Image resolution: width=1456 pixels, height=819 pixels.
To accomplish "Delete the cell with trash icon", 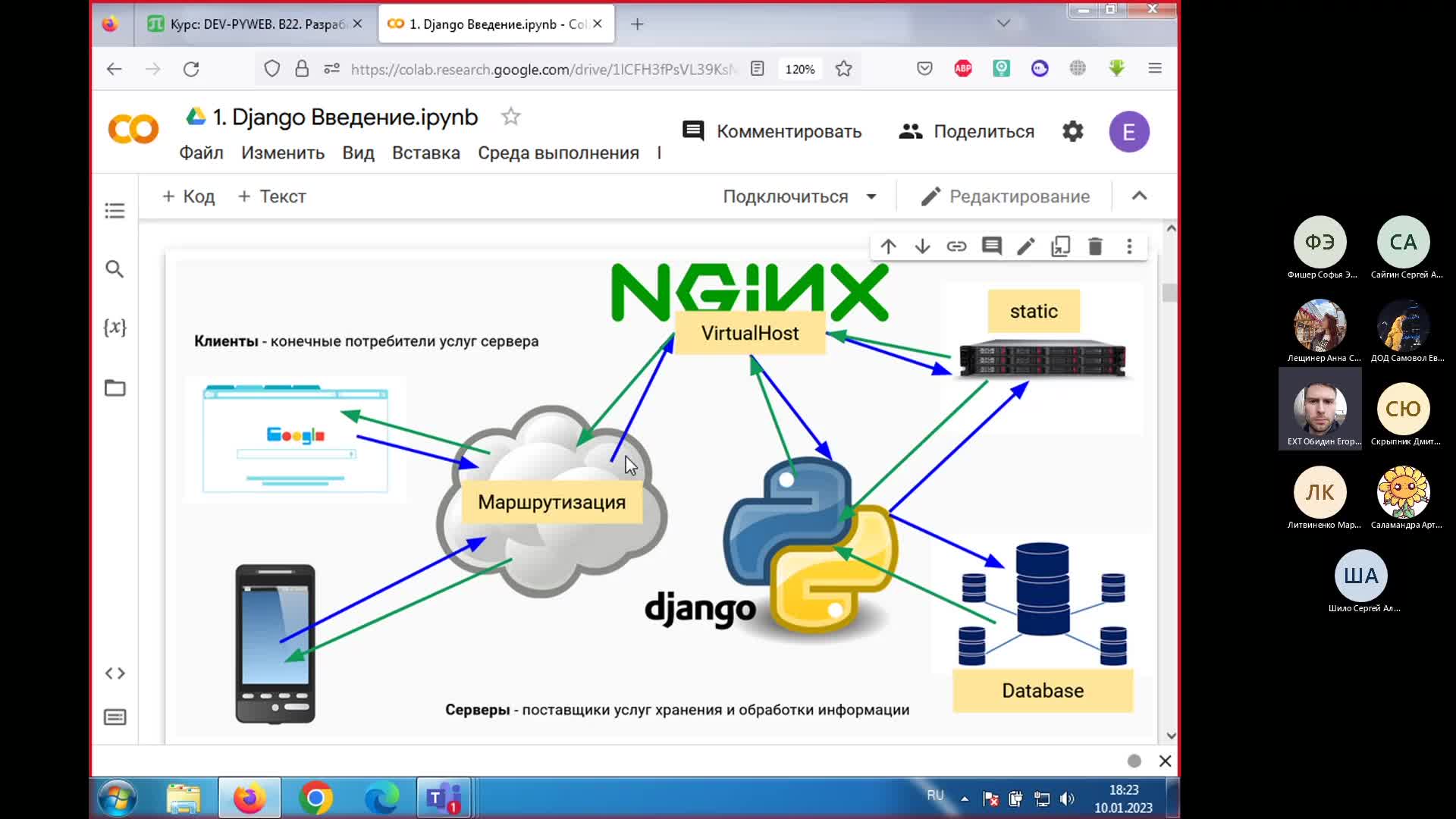I will (1095, 246).
